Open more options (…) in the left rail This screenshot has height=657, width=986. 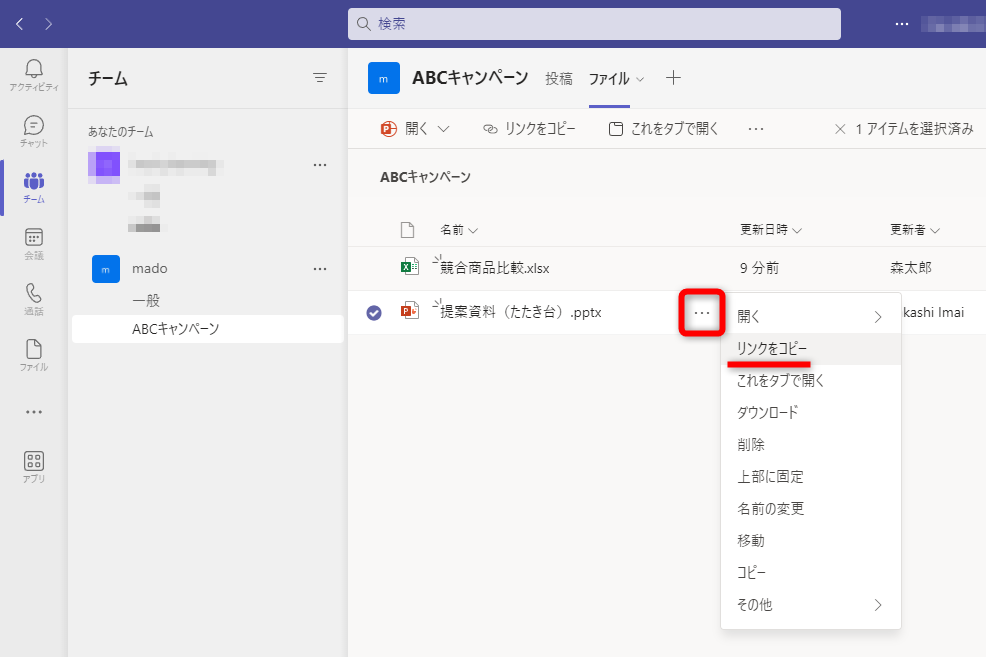(33, 411)
